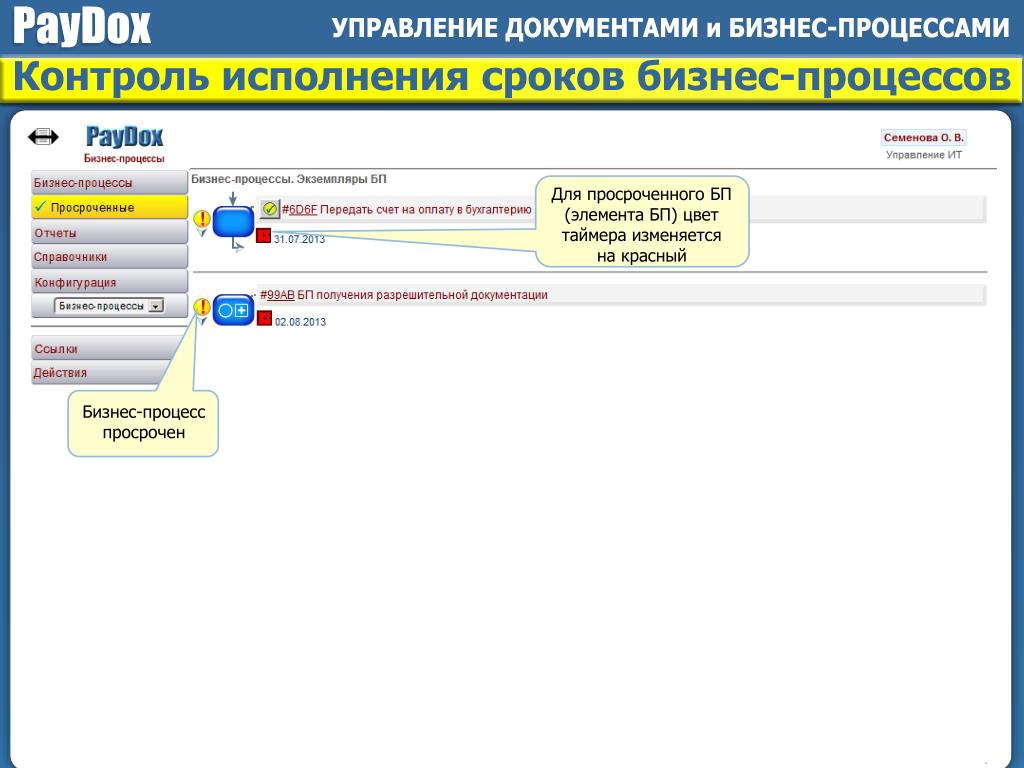This screenshot has width=1024, height=768.
Task: Click overdue warning icon beside #99AB
Action: click(x=202, y=308)
